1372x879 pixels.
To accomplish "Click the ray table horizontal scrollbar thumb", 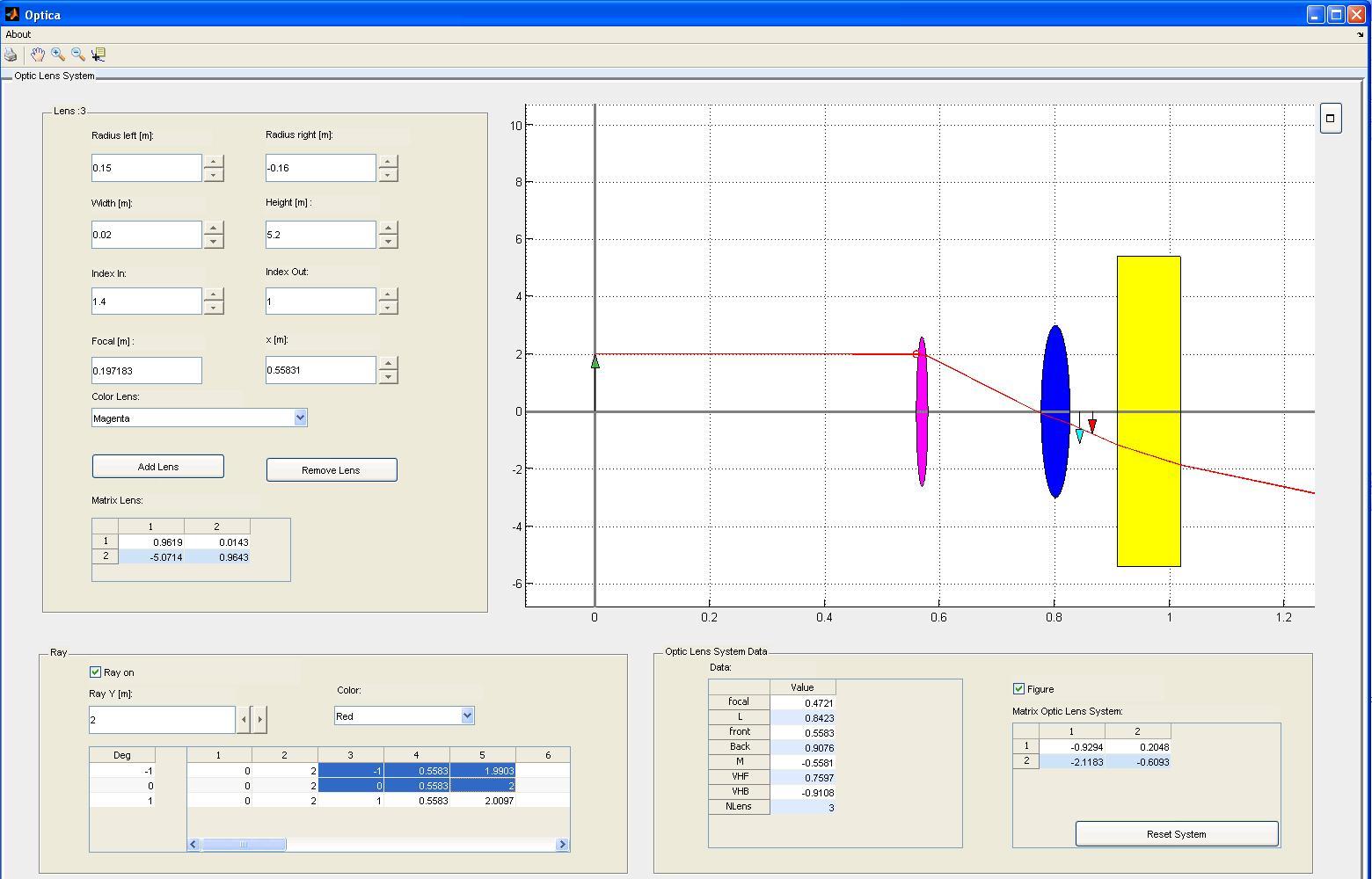I will 244,845.
